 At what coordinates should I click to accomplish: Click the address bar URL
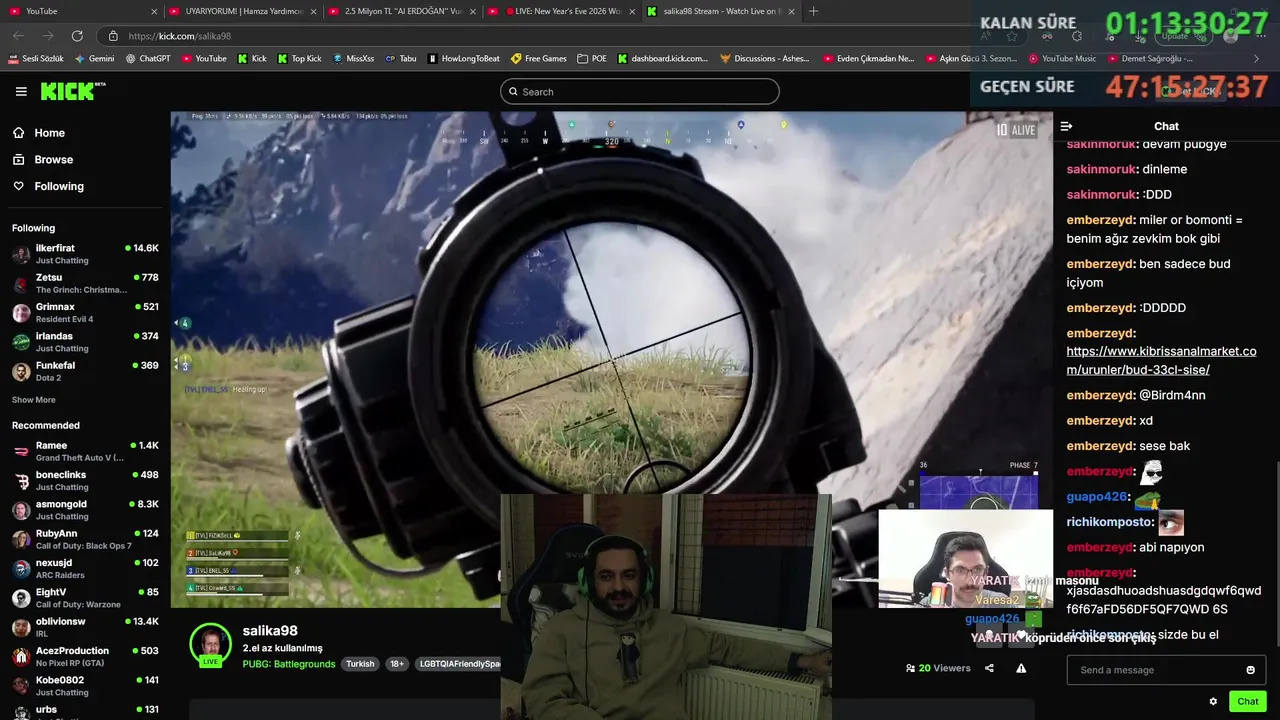tap(180, 36)
